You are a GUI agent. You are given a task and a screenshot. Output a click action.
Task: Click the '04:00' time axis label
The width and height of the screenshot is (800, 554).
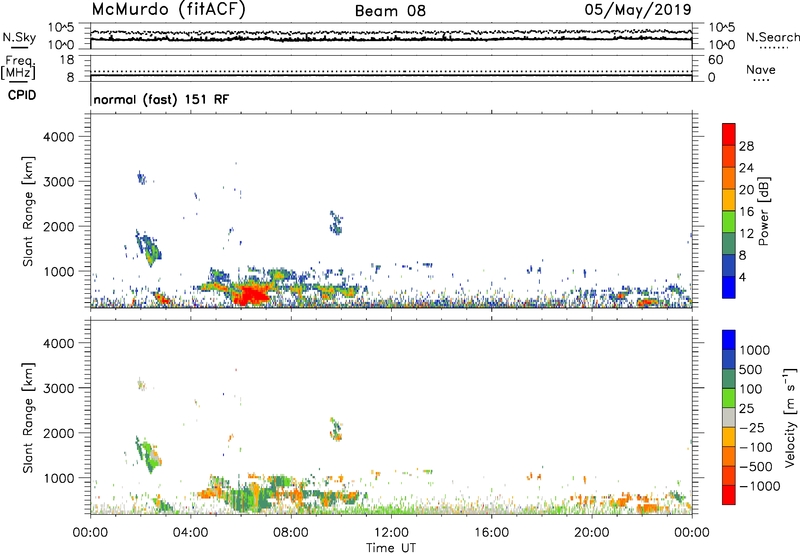[190, 533]
